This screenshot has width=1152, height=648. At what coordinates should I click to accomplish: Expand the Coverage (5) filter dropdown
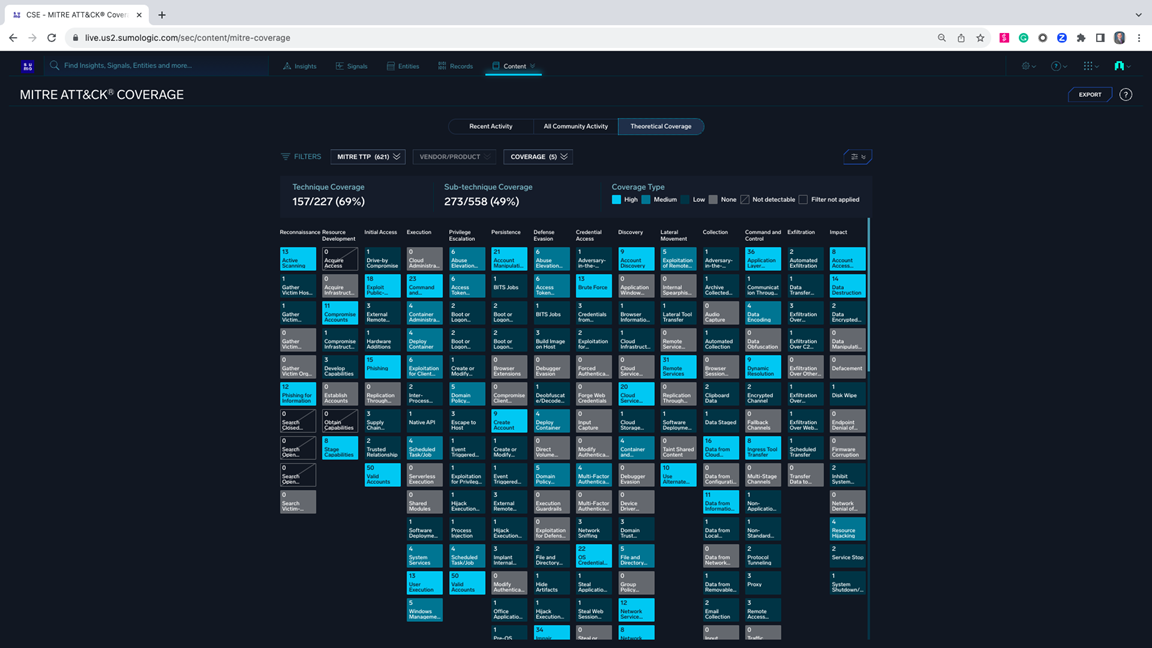tap(538, 157)
